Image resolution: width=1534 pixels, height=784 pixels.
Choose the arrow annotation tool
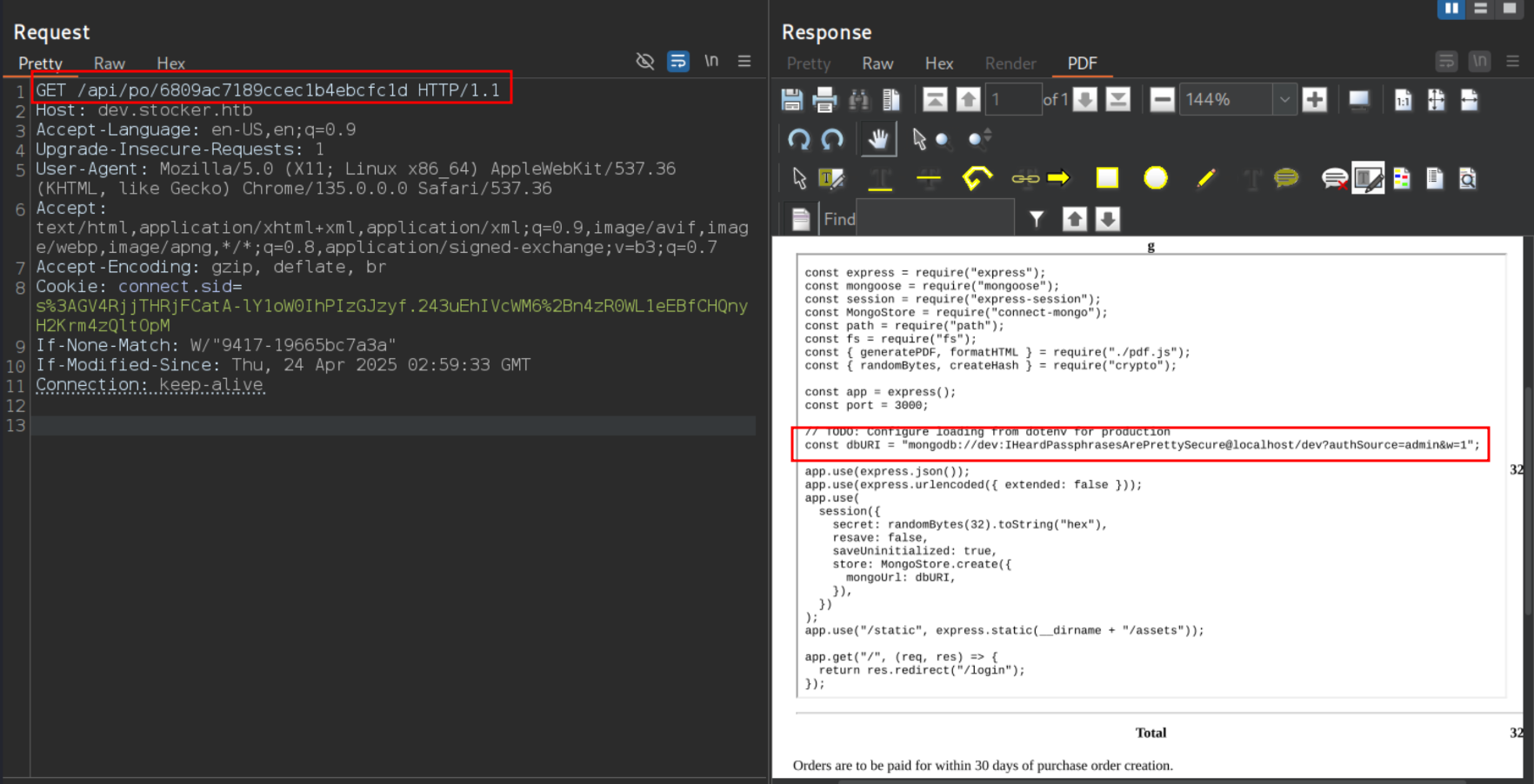pyautogui.click(x=1060, y=178)
